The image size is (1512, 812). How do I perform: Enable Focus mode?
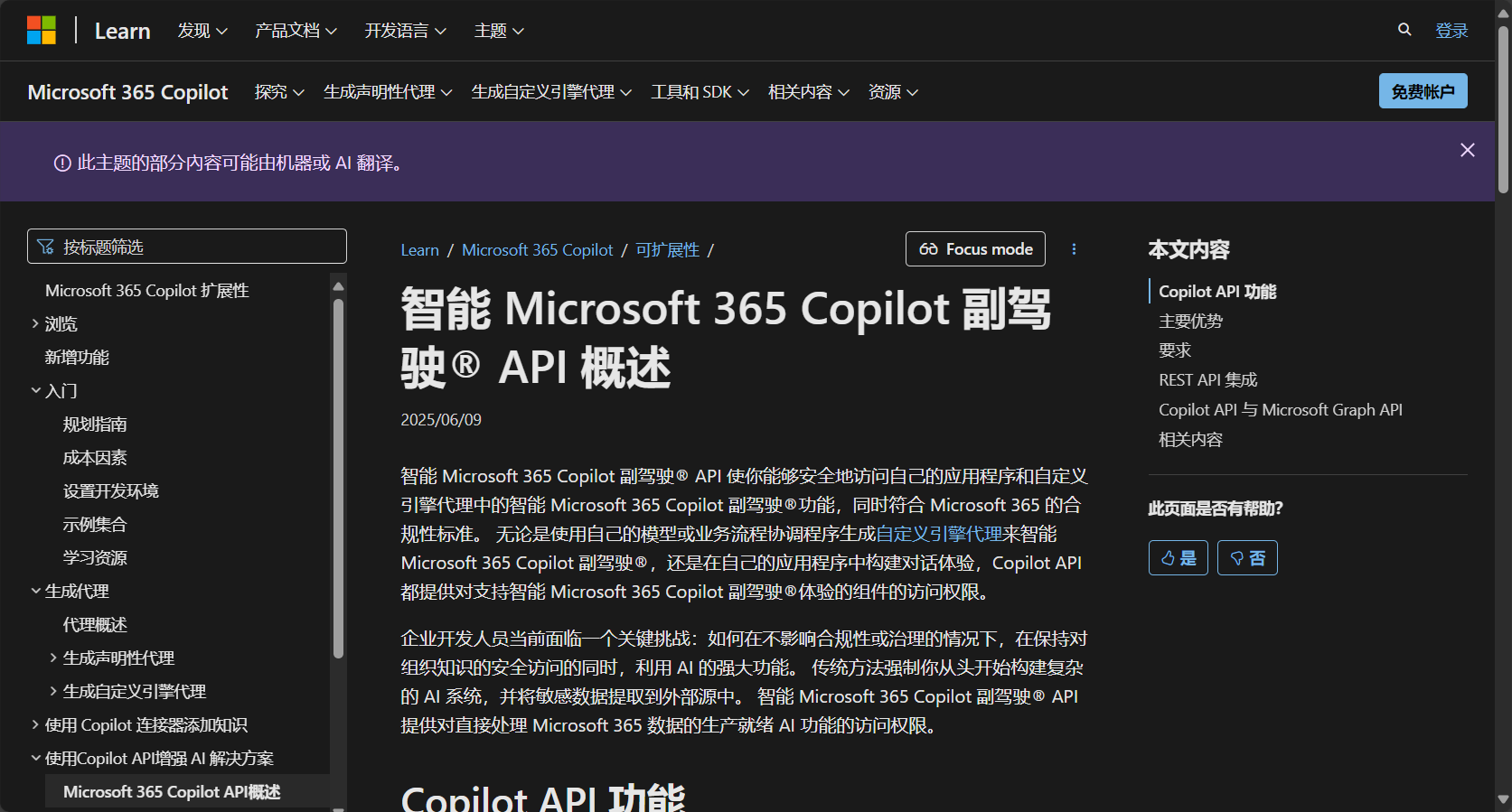coord(975,249)
